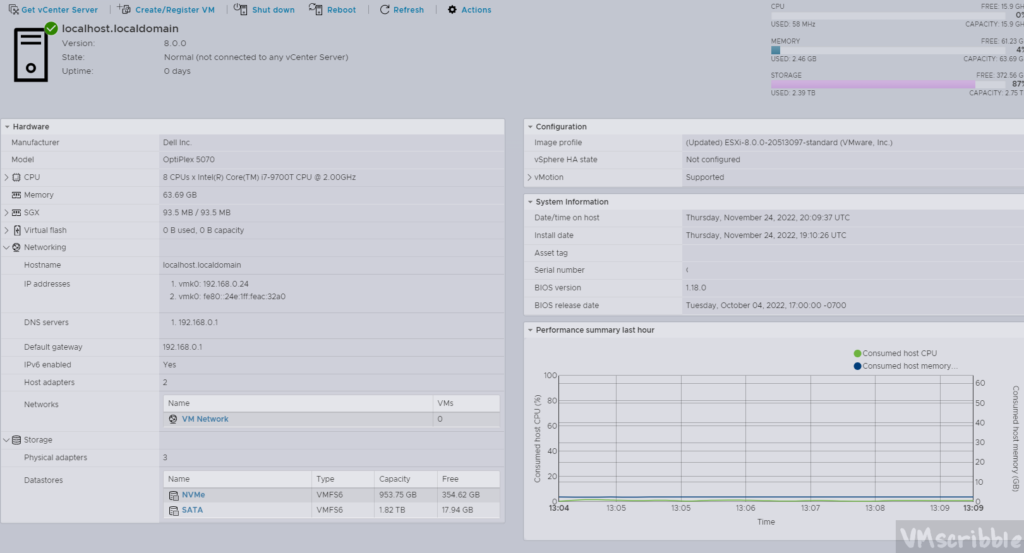Expand the SGX row details
1024x553 pixels.
7,212
